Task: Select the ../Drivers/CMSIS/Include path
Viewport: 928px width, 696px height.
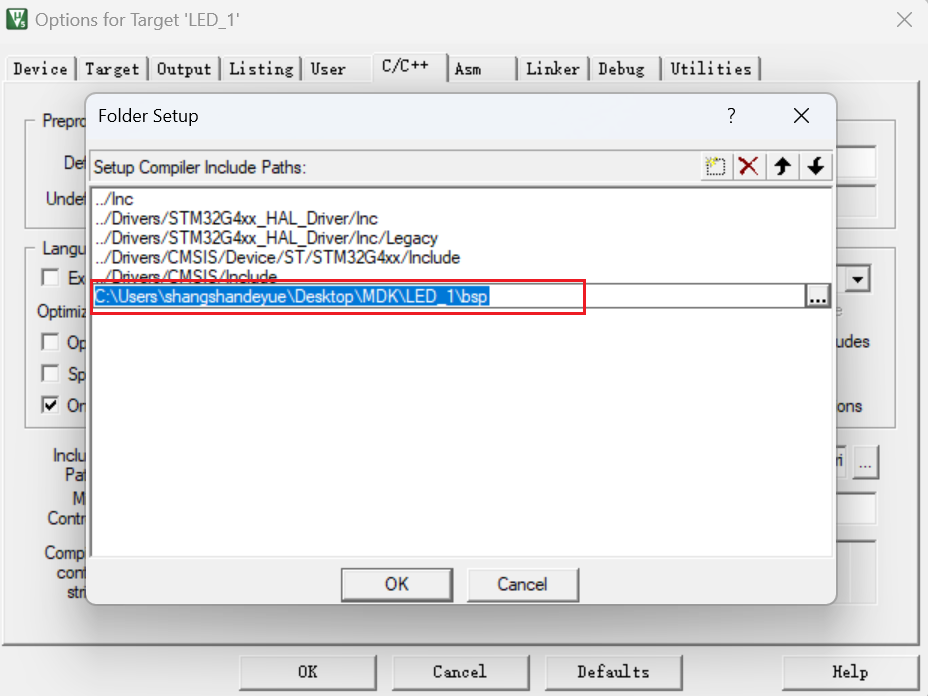Action: click(186, 276)
